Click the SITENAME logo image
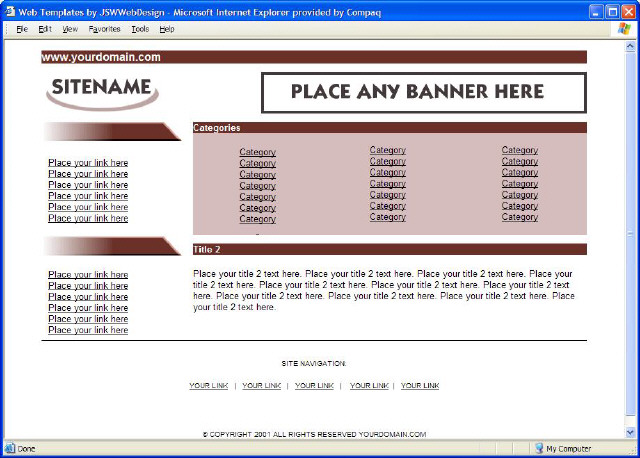 (101, 90)
